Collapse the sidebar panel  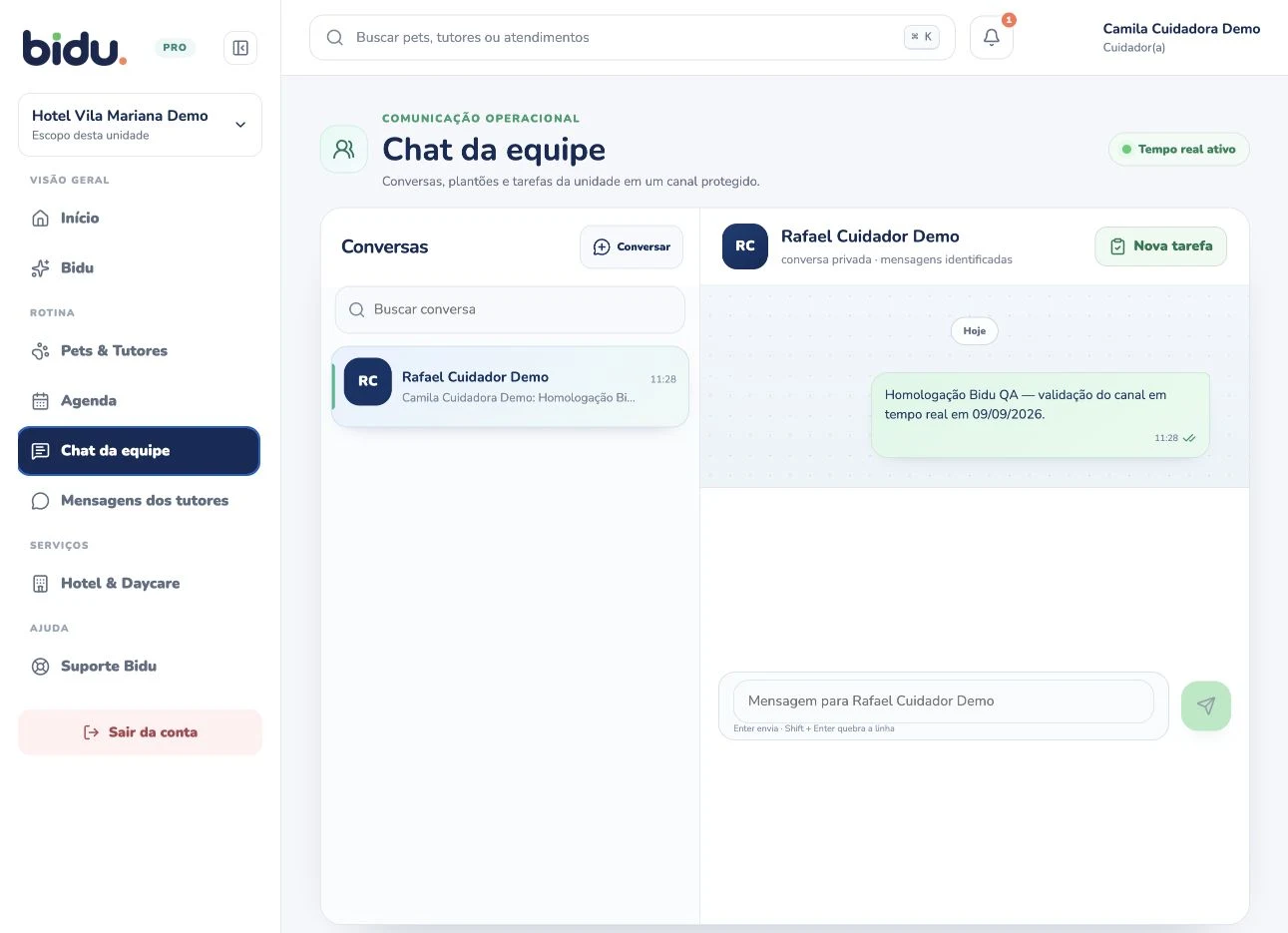tap(240, 48)
